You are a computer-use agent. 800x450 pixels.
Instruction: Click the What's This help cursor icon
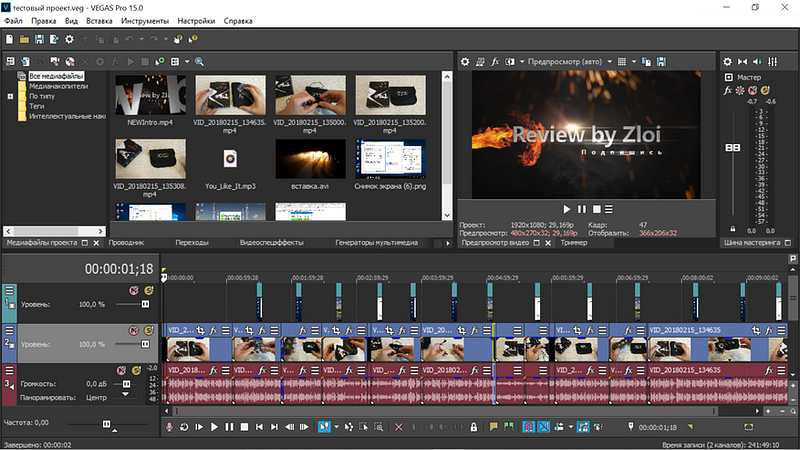click(x=193, y=39)
